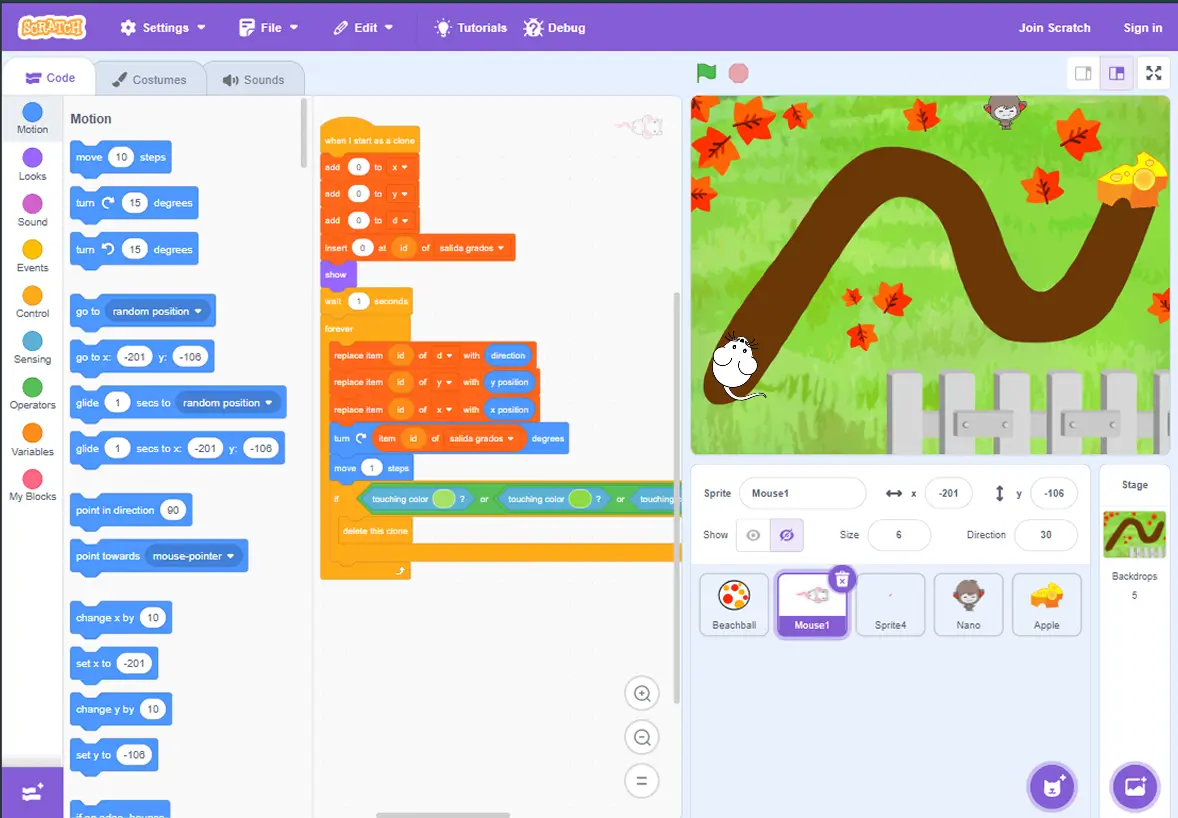Switch to the Sounds tab
Viewport: 1178px width, 818px height.
(x=254, y=80)
